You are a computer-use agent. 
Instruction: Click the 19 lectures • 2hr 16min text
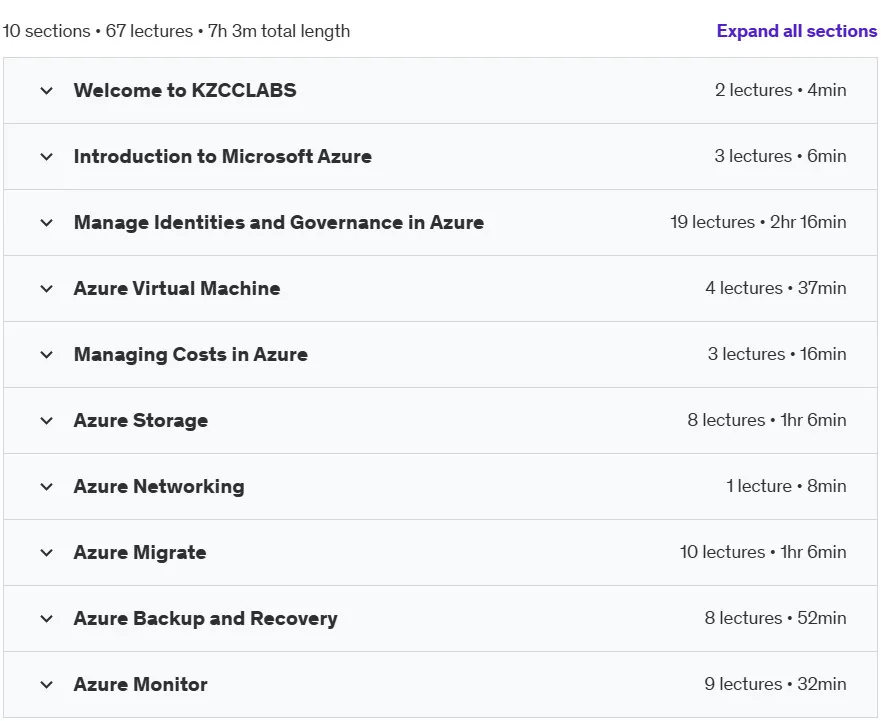[758, 222]
